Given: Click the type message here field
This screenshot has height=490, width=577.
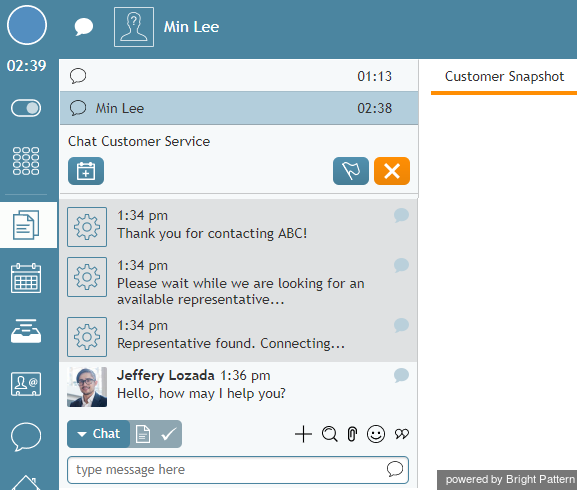Looking at the screenshot, I should (238, 470).
